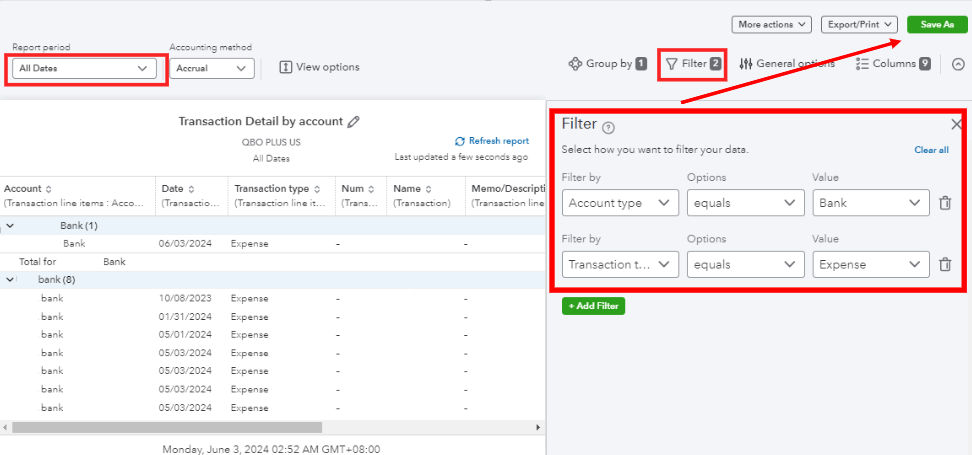Screen dimensions: 972x455
Task: Click the Clear all link
Action: [931, 150]
